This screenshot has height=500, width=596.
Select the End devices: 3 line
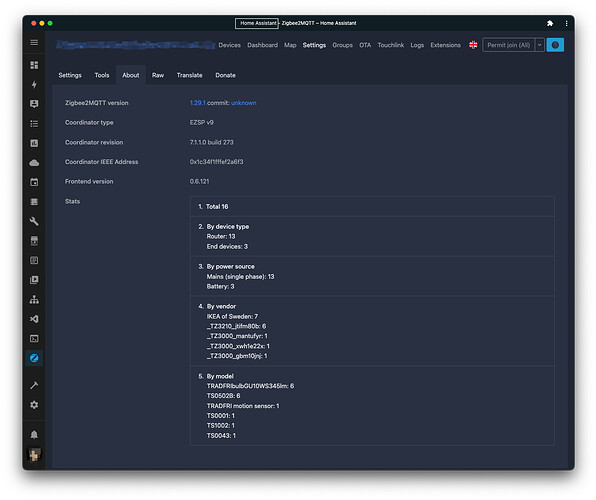227,246
